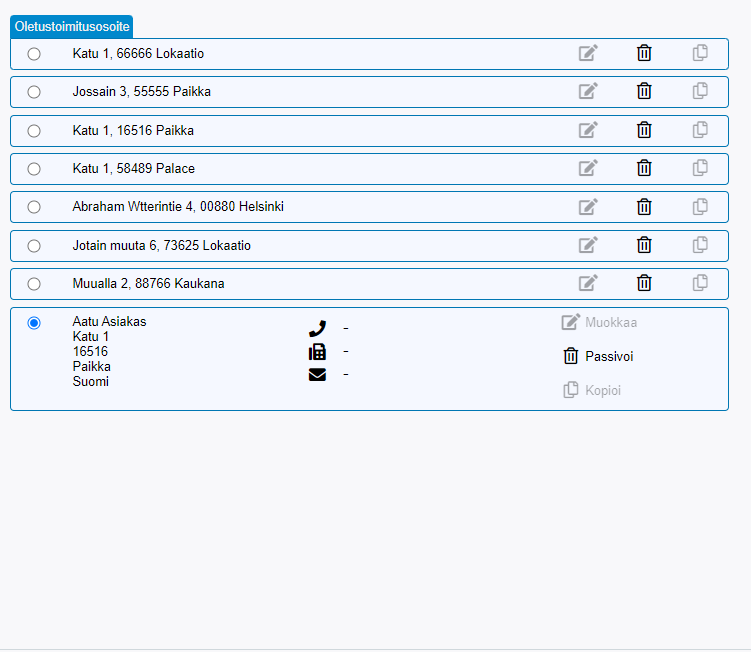The height and width of the screenshot is (652, 751).
Task: Click the fax icon in address details
Action: [x=317, y=351]
